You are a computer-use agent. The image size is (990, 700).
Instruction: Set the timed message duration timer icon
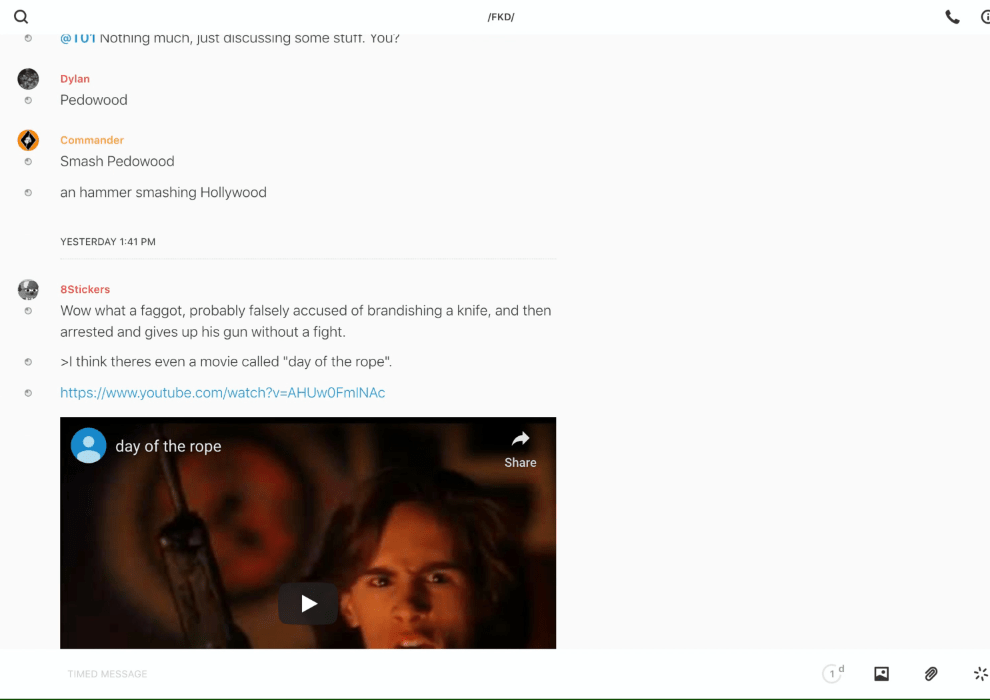pyautogui.click(x=832, y=674)
